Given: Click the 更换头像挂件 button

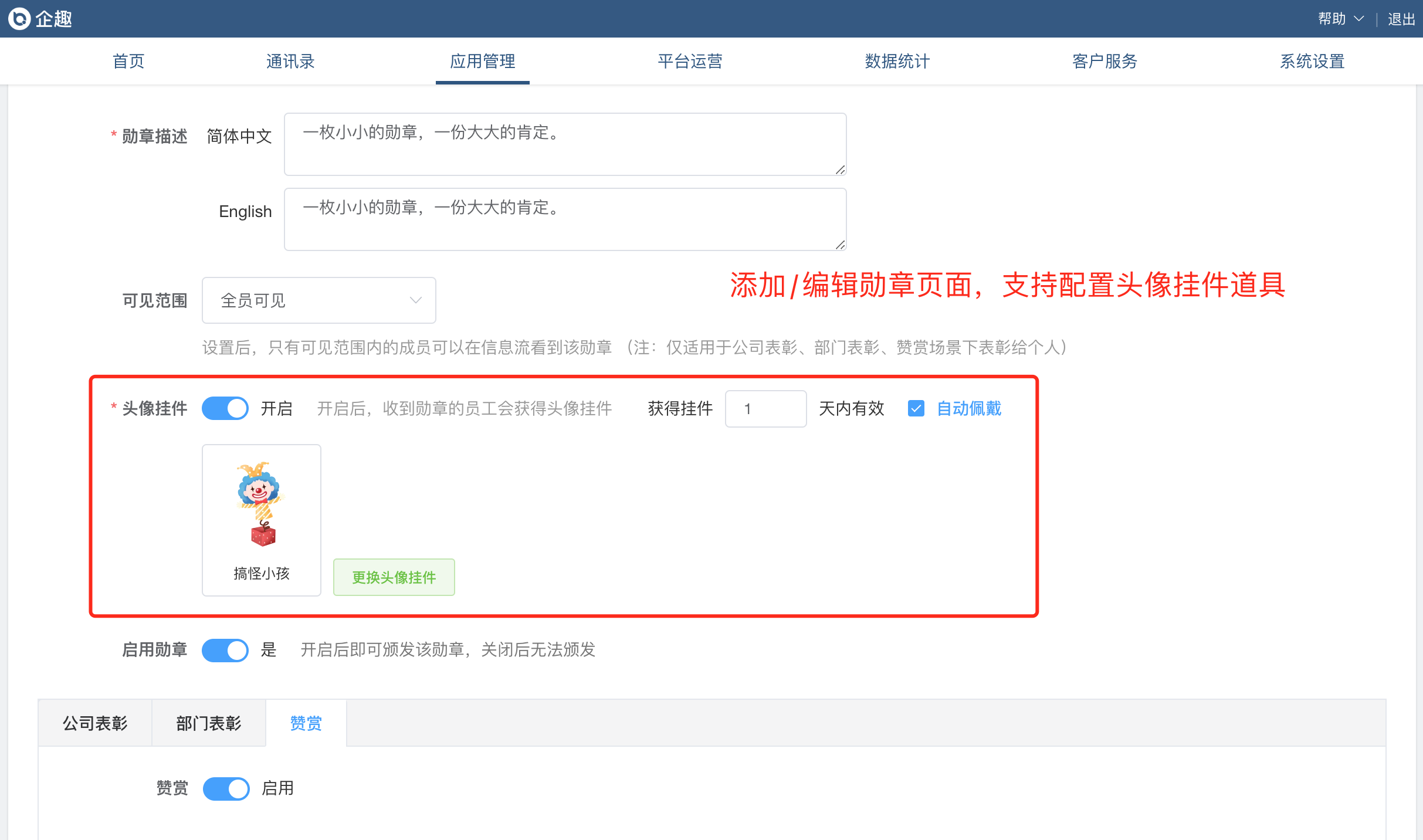Looking at the screenshot, I should tap(394, 577).
